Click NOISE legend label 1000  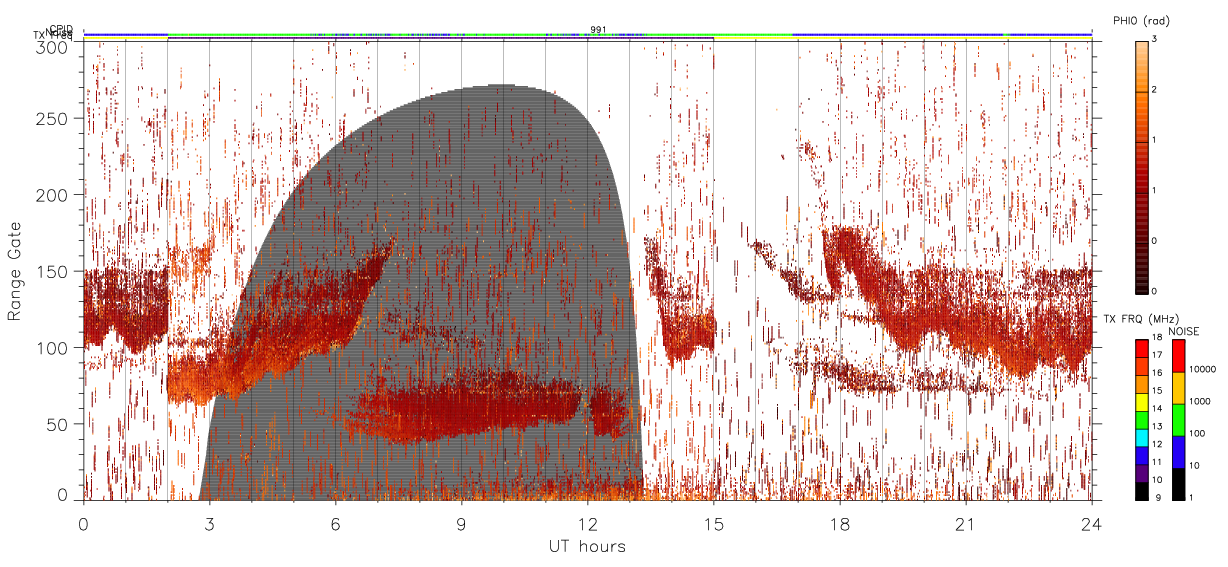(1200, 401)
